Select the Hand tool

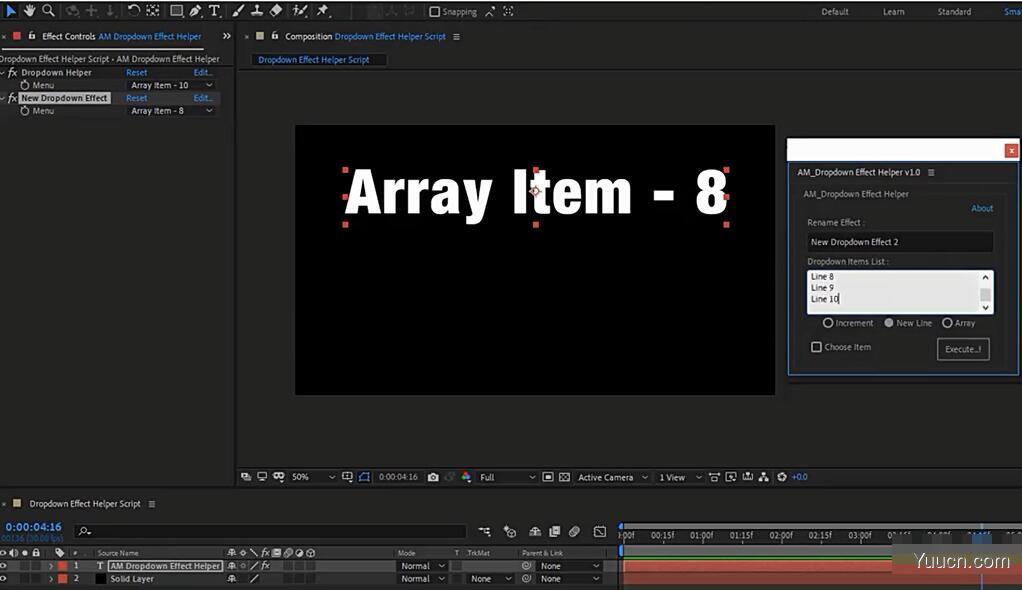29,10
